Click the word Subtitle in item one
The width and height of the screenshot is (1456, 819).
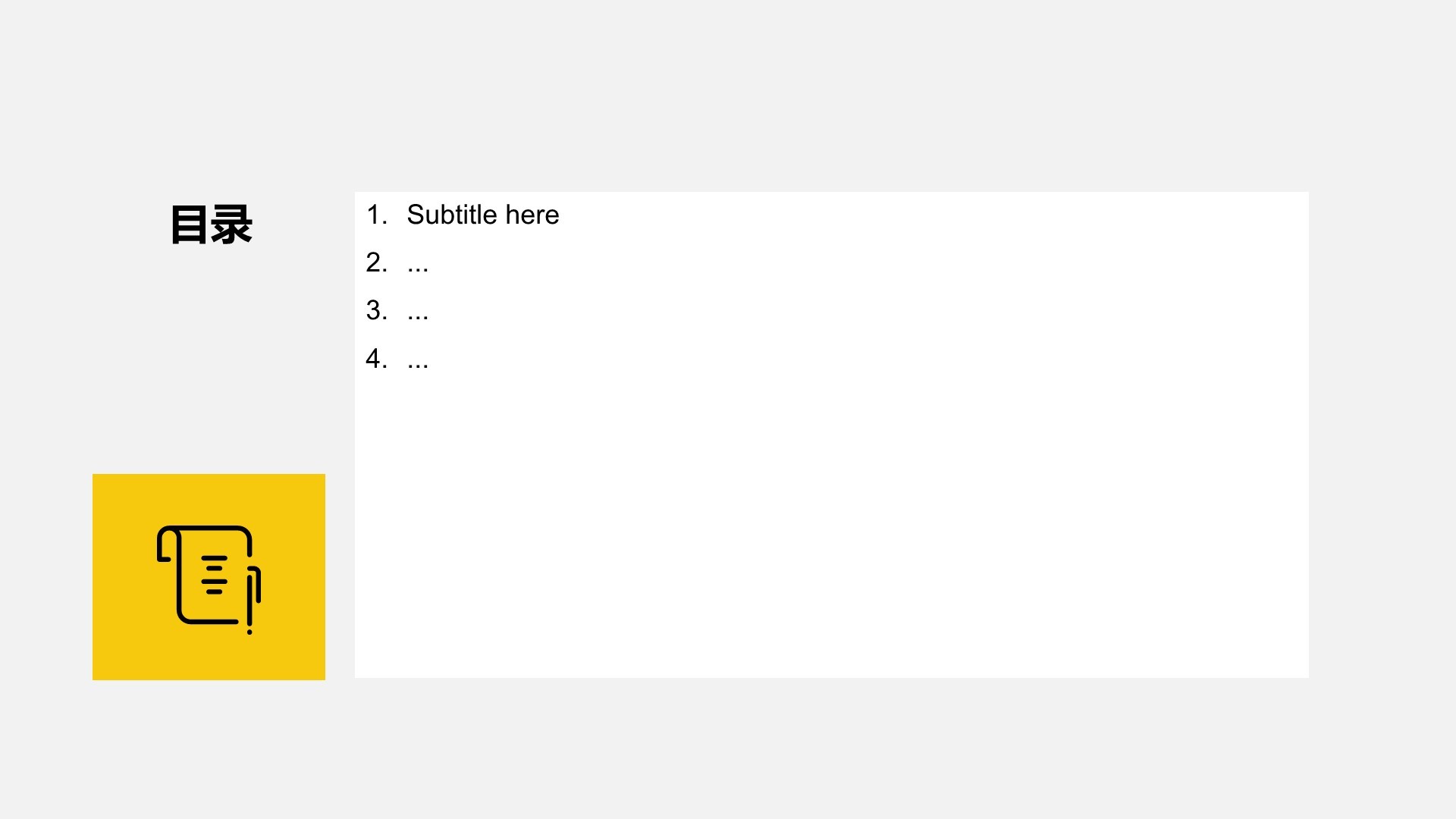452,215
